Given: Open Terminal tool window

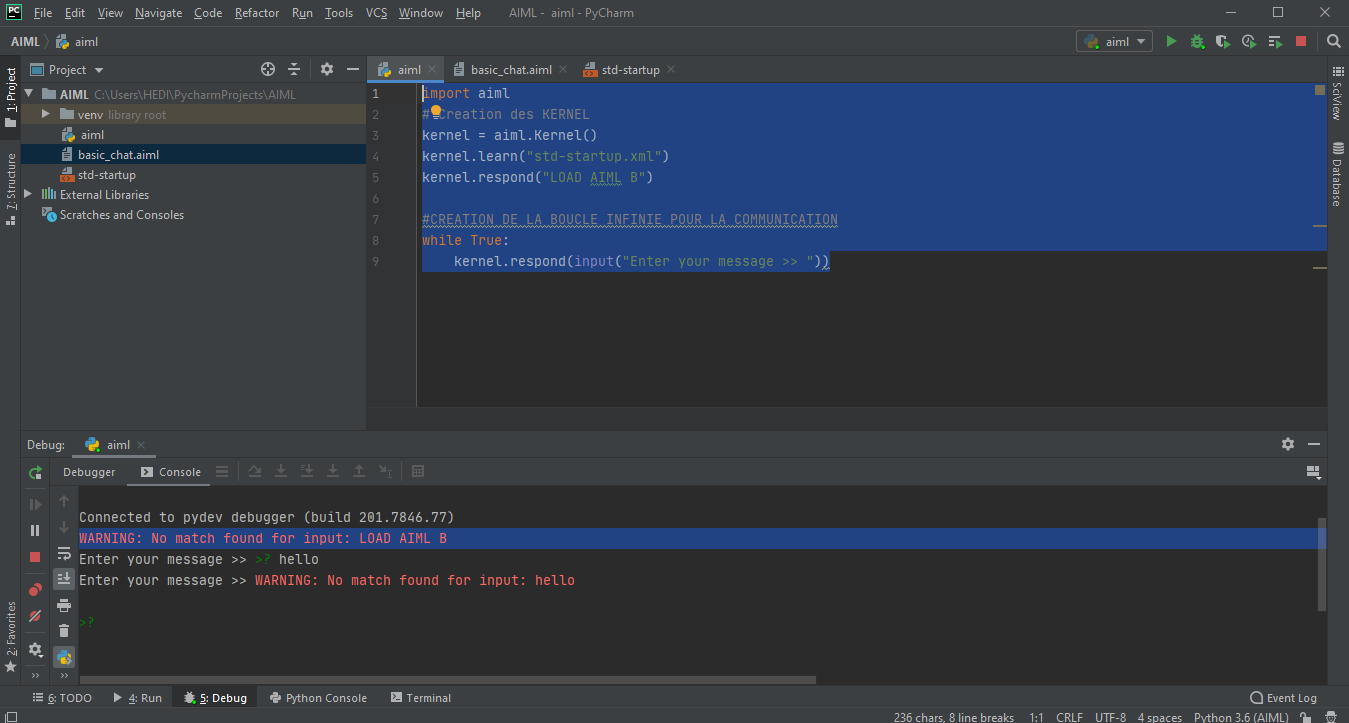Looking at the screenshot, I should [x=421, y=698].
